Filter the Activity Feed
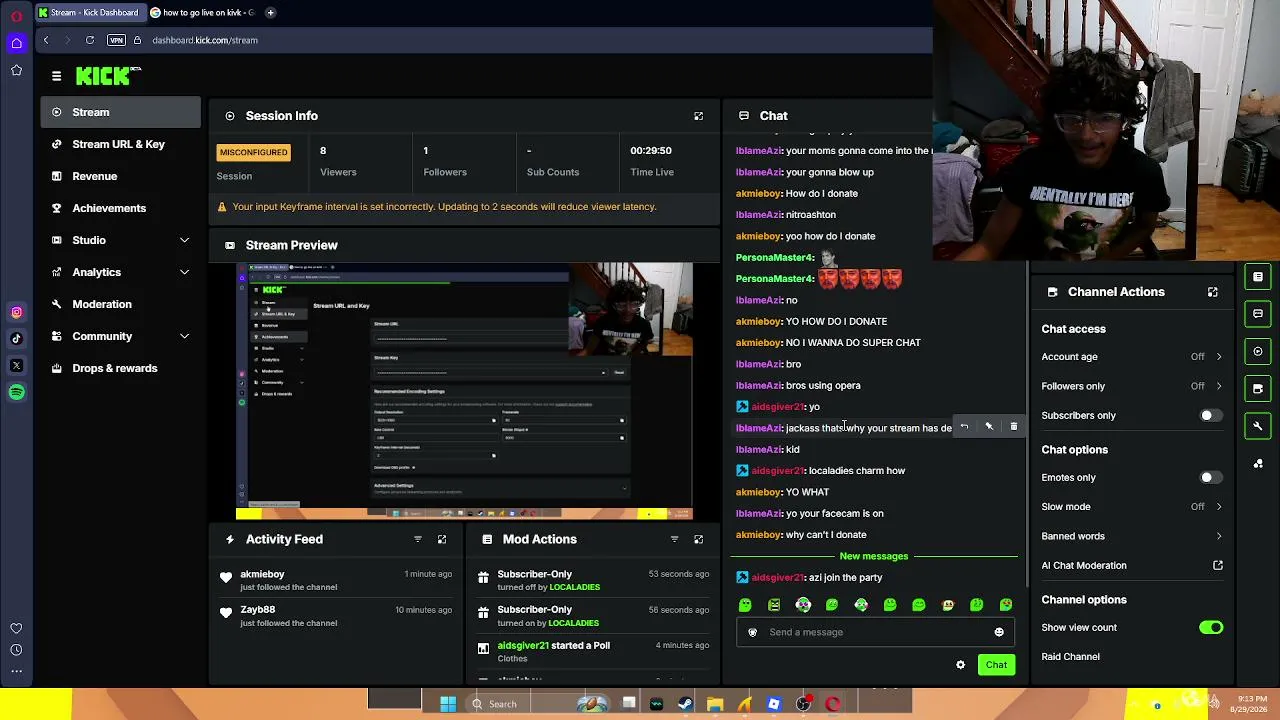Image resolution: width=1280 pixels, height=720 pixels. (x=418, y=539)
